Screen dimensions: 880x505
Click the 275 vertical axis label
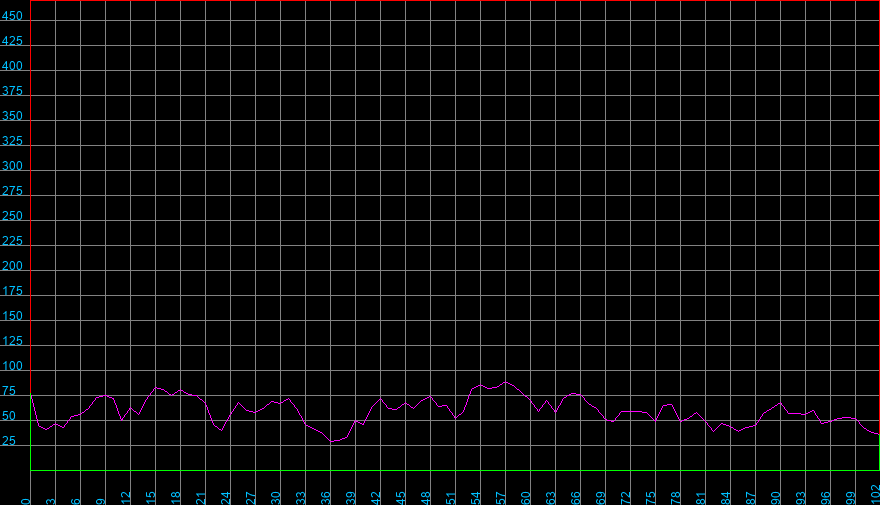click(x=12, y=191)
